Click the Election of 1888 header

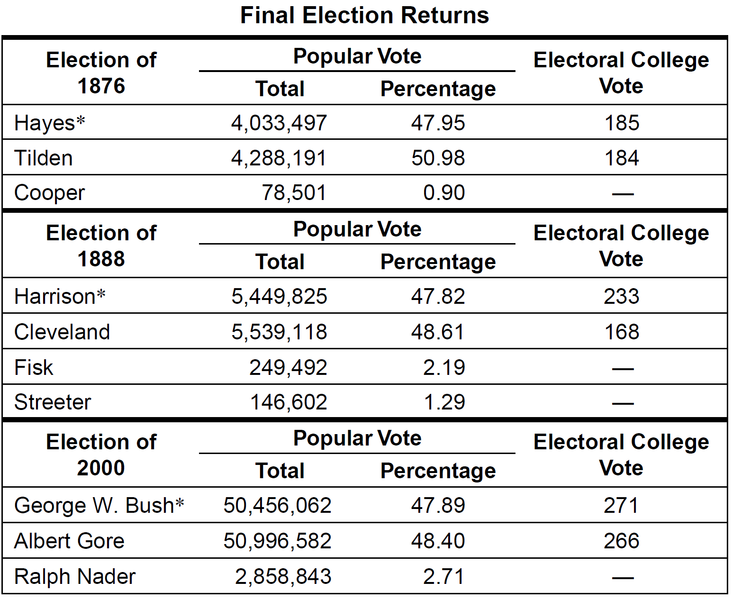(101, 246)
